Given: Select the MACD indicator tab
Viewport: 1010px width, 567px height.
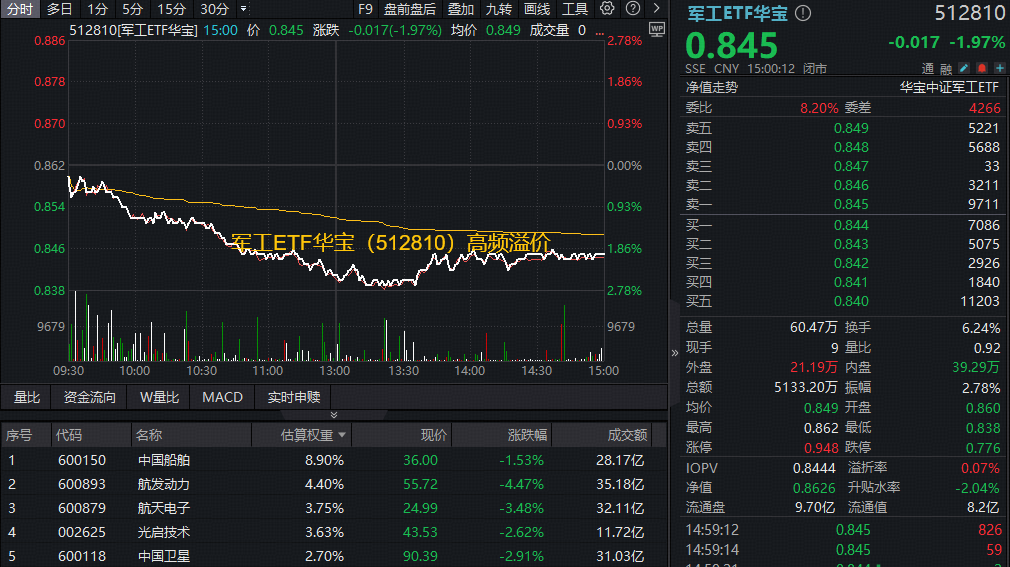Looking at the screenshot, I should (x=222, y=397).
